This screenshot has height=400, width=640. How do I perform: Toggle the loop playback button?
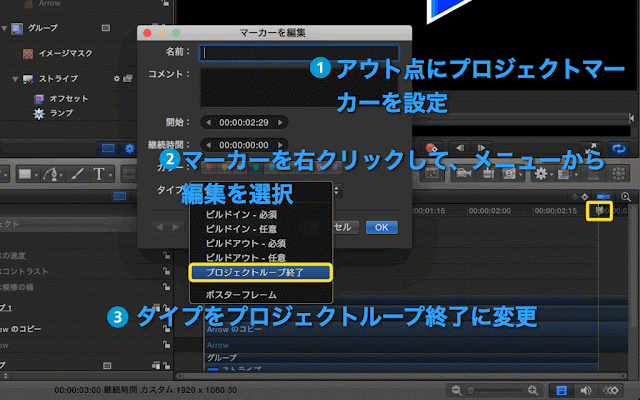tap(619, 149)
